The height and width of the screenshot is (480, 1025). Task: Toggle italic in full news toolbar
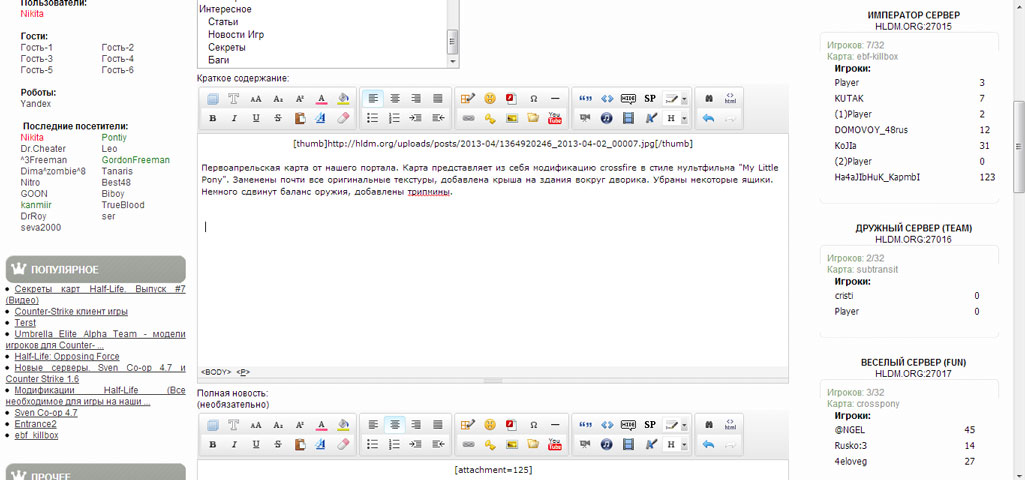point(234,444)
